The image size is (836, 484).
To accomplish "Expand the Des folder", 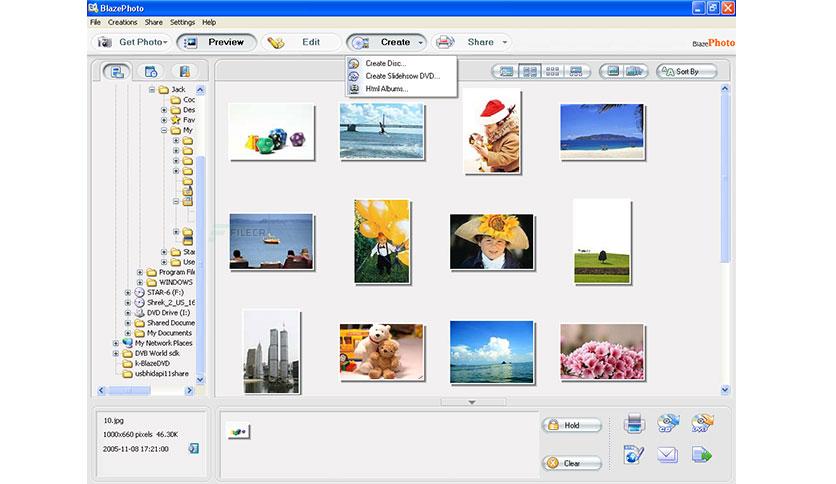I will tap(164, 110).
